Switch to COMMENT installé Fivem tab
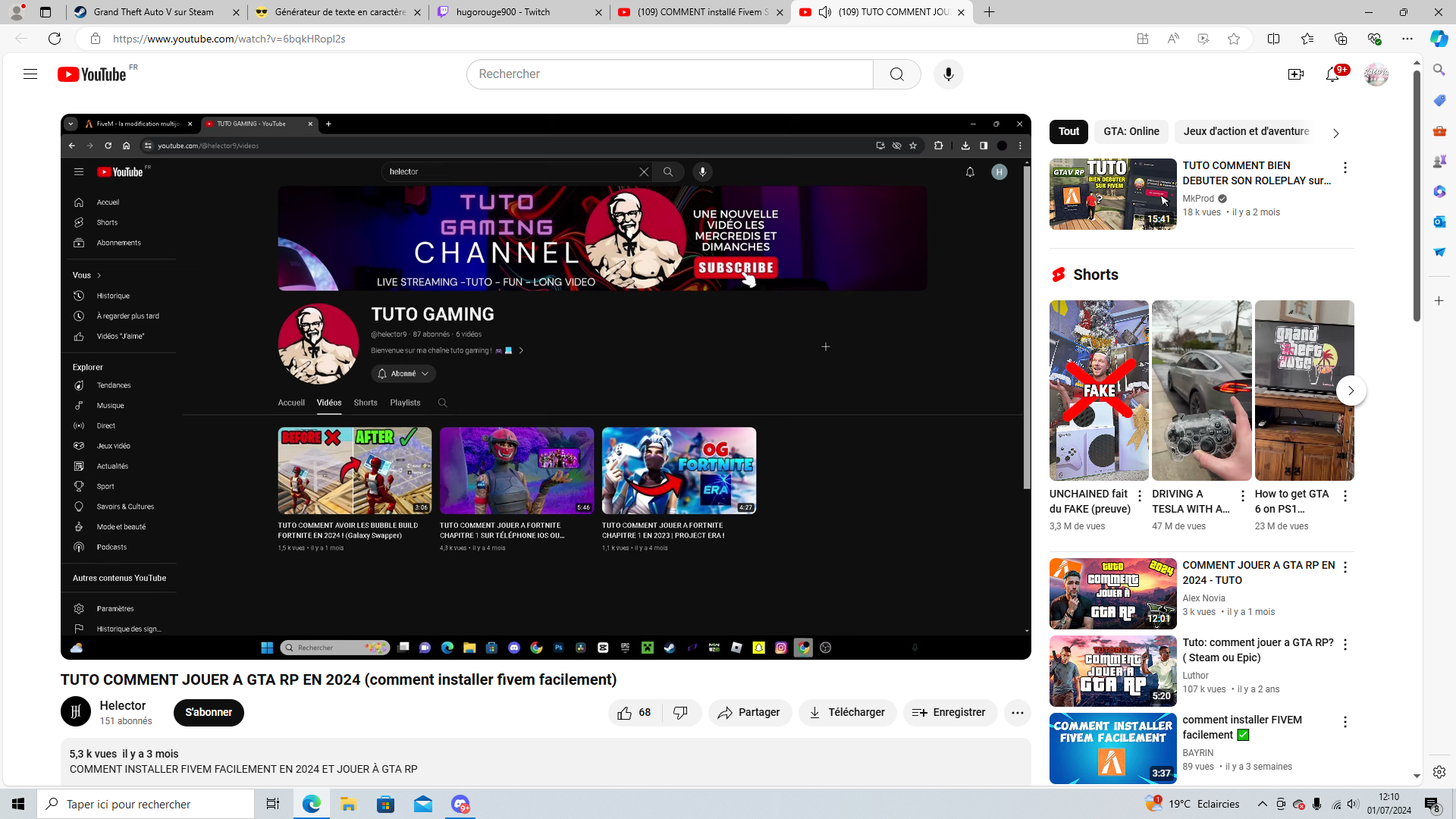 point(701,12)
